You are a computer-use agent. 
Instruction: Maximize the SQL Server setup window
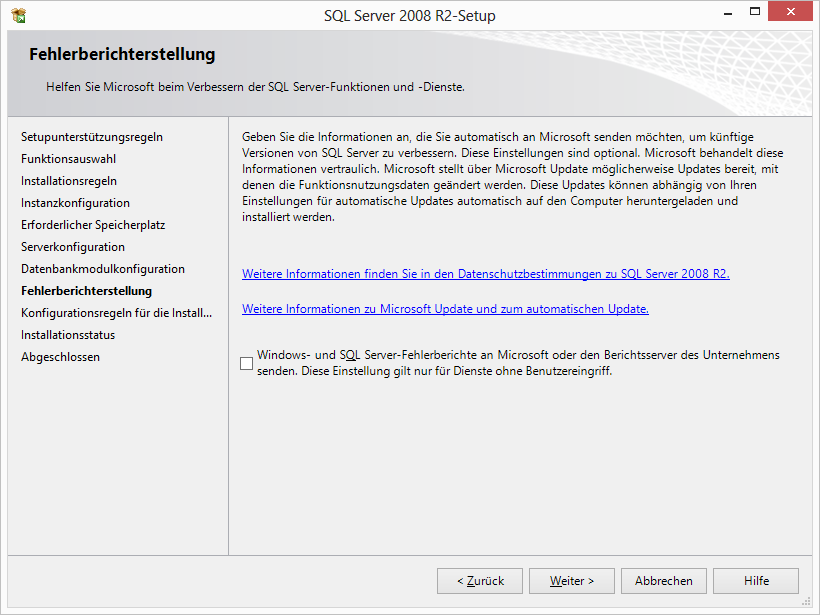coord(755,12)
